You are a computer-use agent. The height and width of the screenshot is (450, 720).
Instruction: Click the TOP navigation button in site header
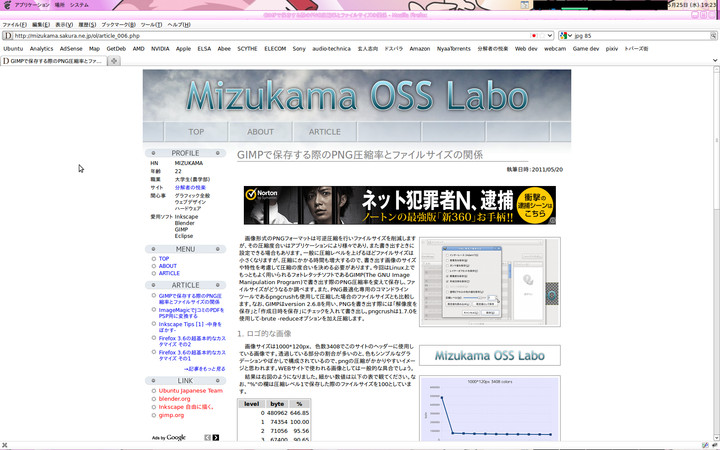click(x=196, y=132)
